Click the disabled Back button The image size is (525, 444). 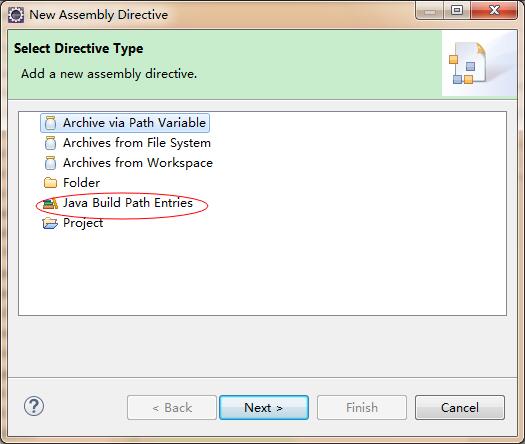point(172,408)
